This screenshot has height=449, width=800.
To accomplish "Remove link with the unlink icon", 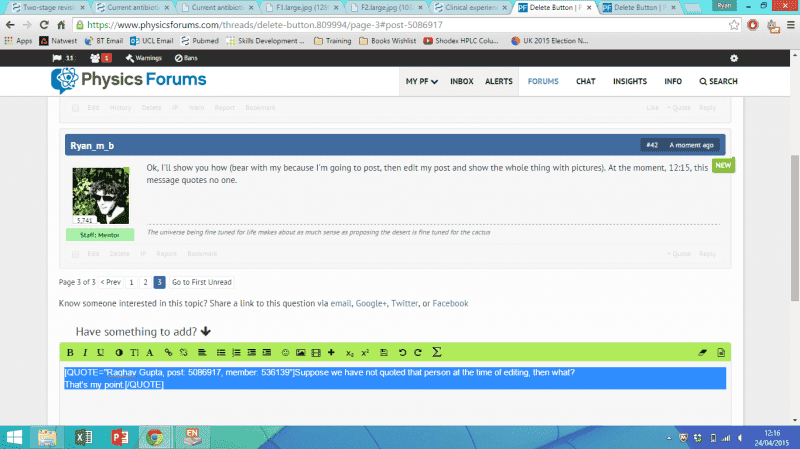I will click(x=184, y=353).
